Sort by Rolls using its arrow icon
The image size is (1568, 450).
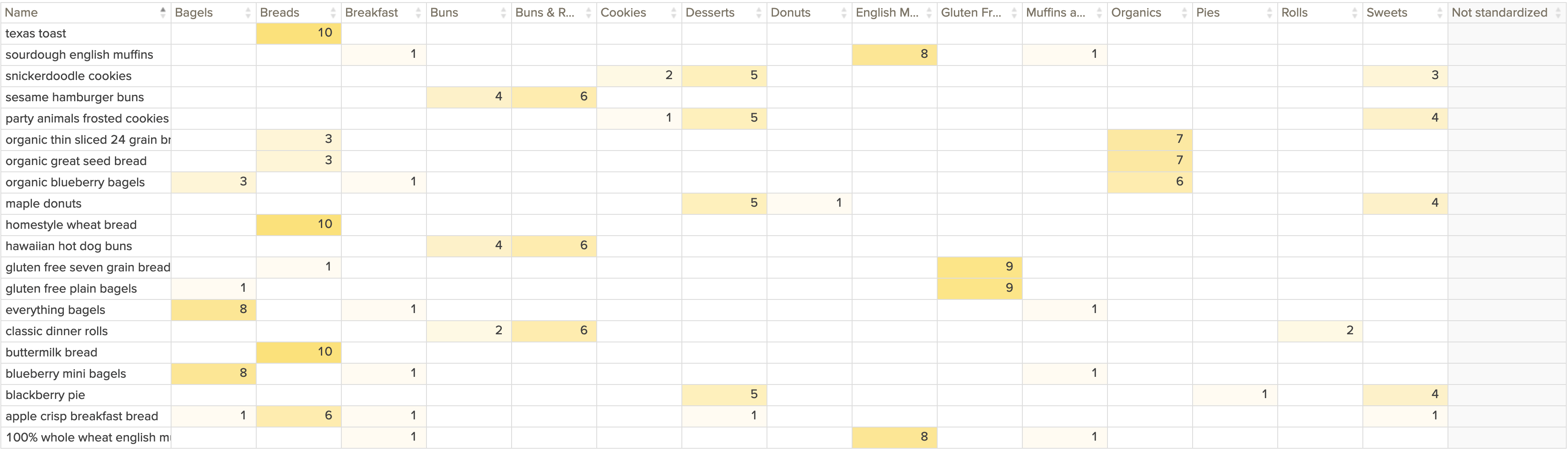pos(1354,13)
